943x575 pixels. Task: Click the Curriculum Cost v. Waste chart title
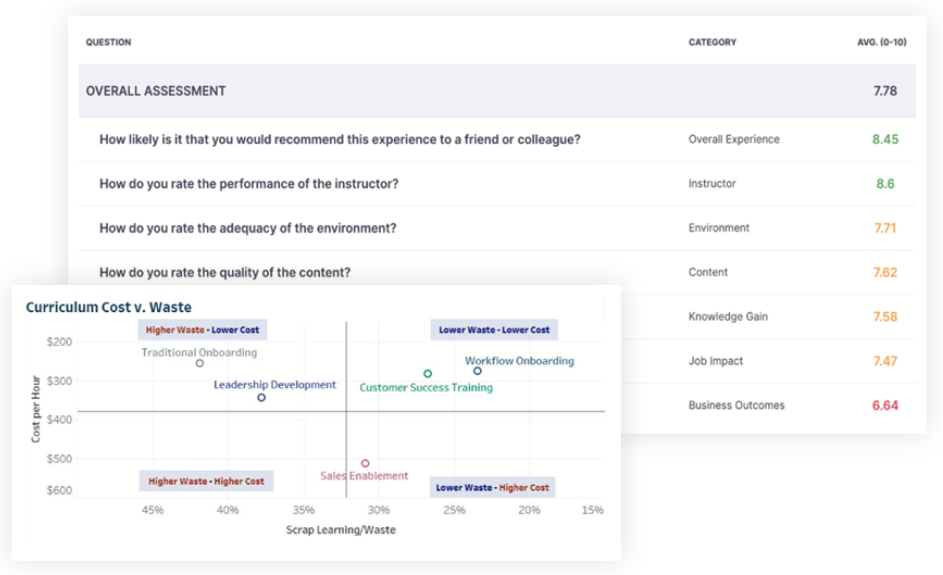108,307
